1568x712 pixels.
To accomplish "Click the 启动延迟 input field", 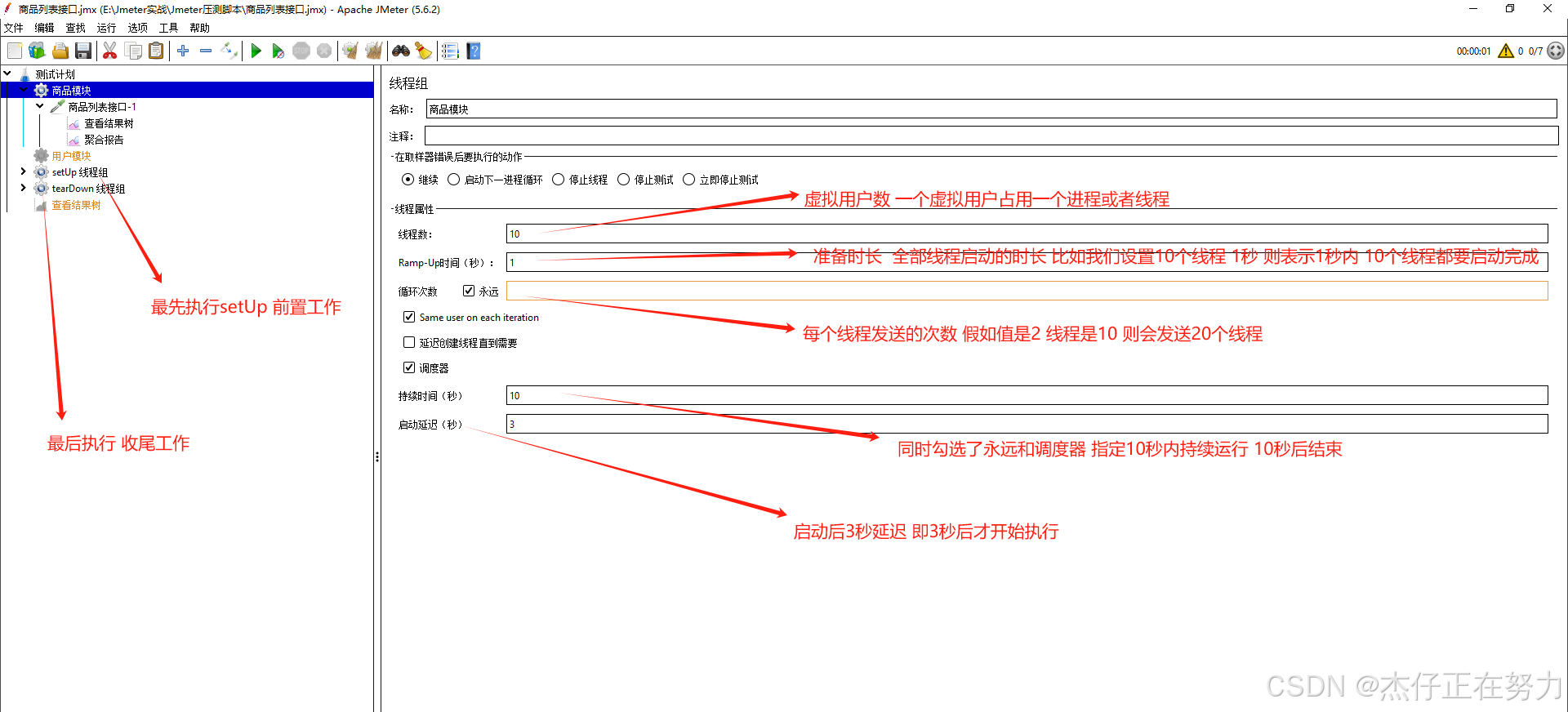I will click(x=1027, y=424).
